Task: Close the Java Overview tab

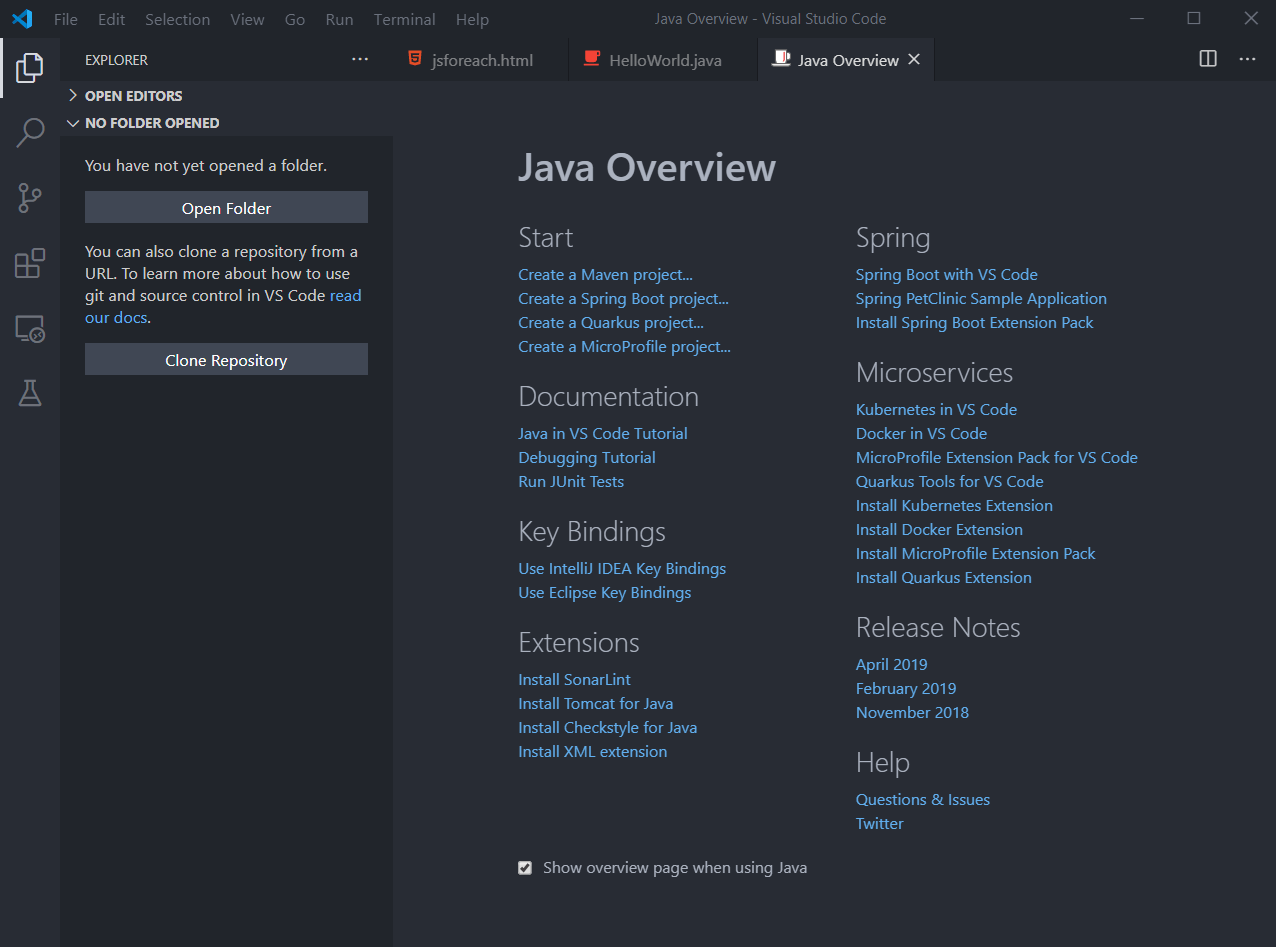Action: coord(913,60)
